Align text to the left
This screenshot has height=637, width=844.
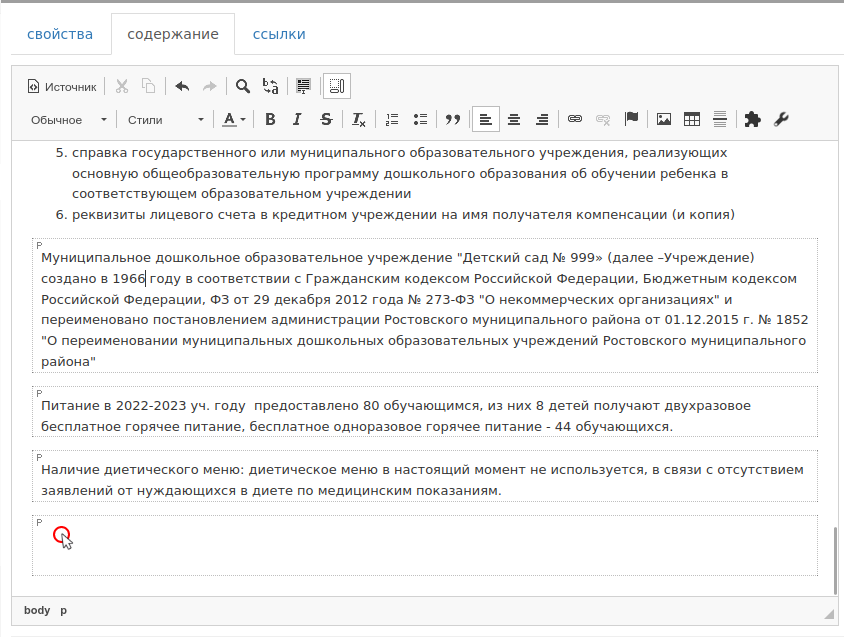click(486, 120)
